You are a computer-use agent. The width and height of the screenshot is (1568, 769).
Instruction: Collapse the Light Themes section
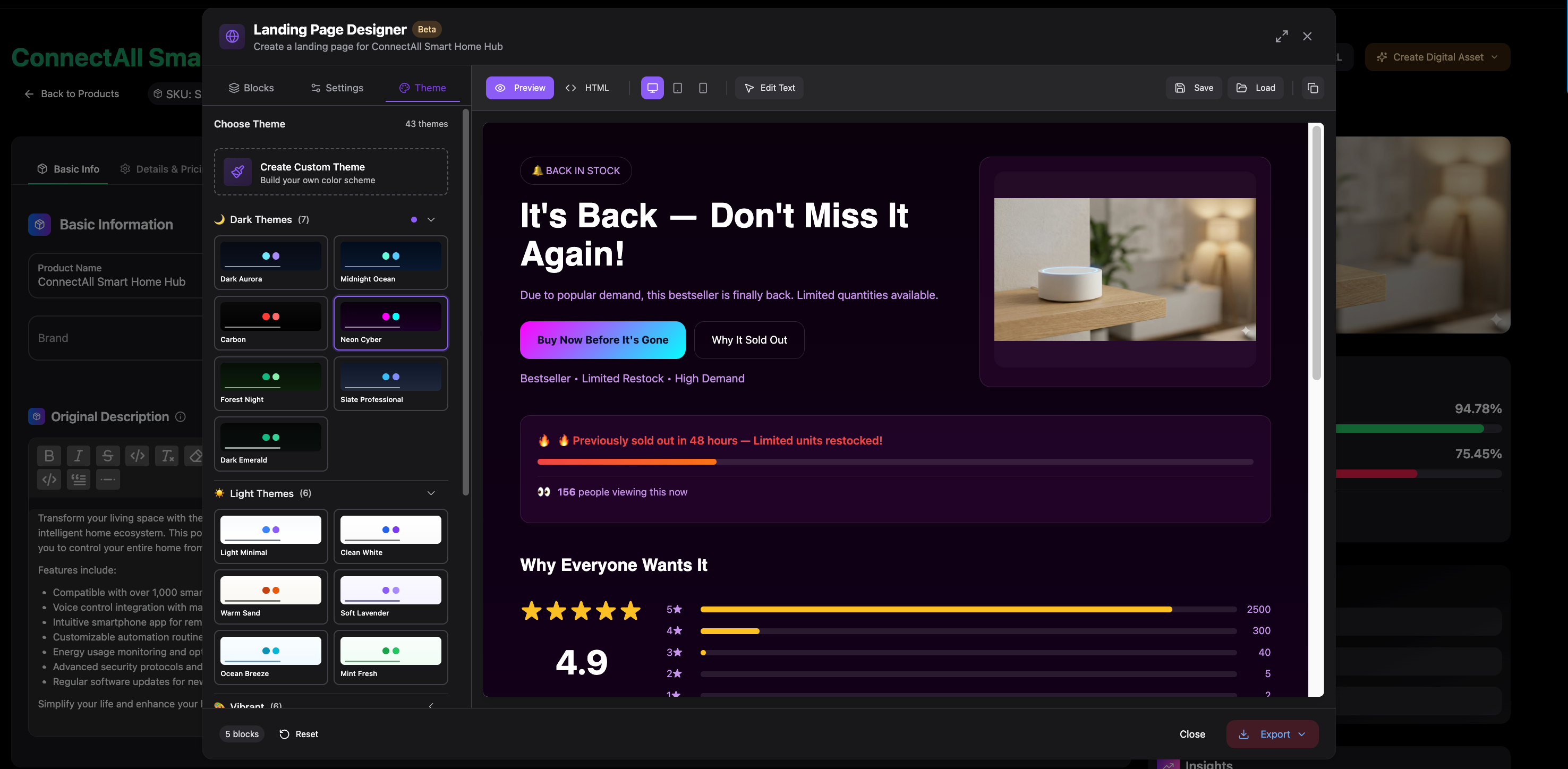coord(431,493)
